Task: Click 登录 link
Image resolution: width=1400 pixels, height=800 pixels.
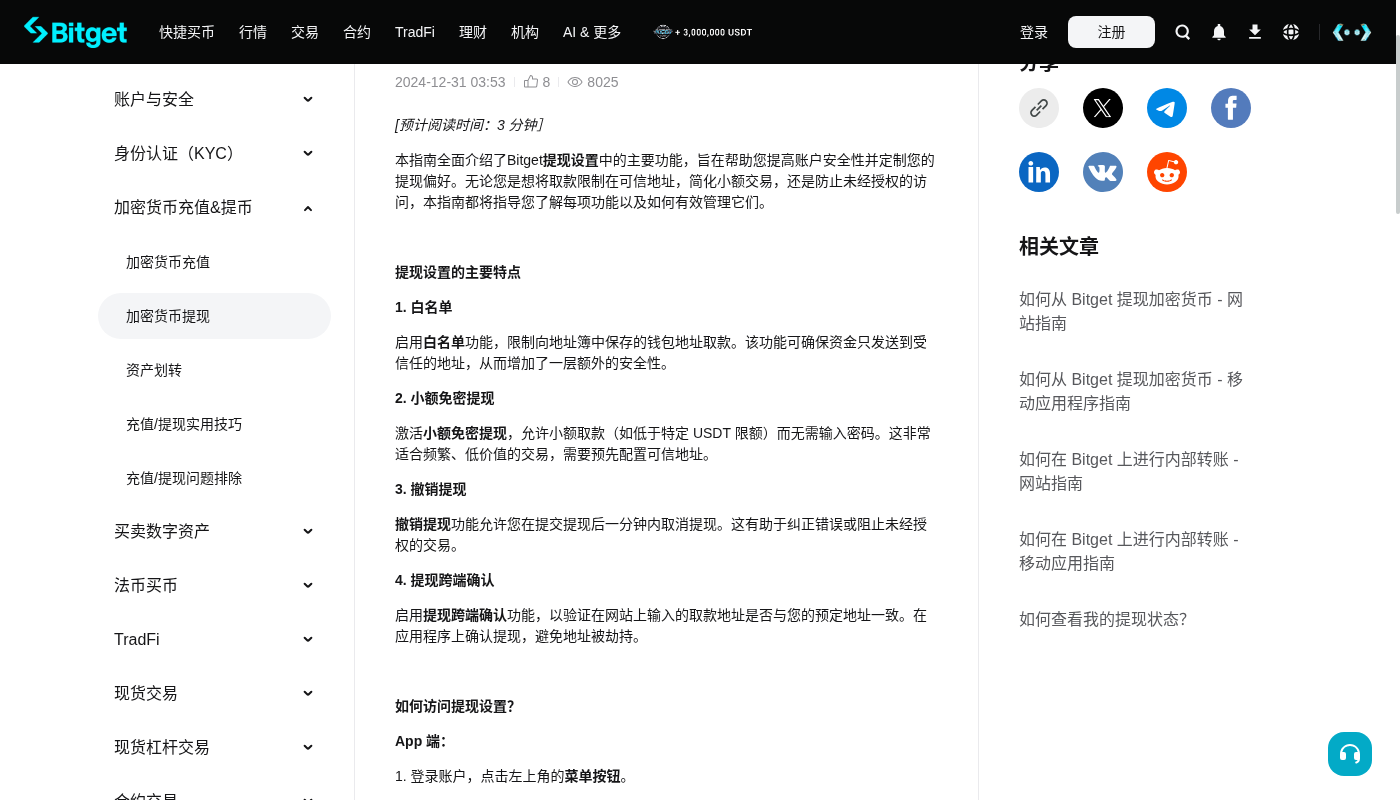Action: (x=1034, y=32)
